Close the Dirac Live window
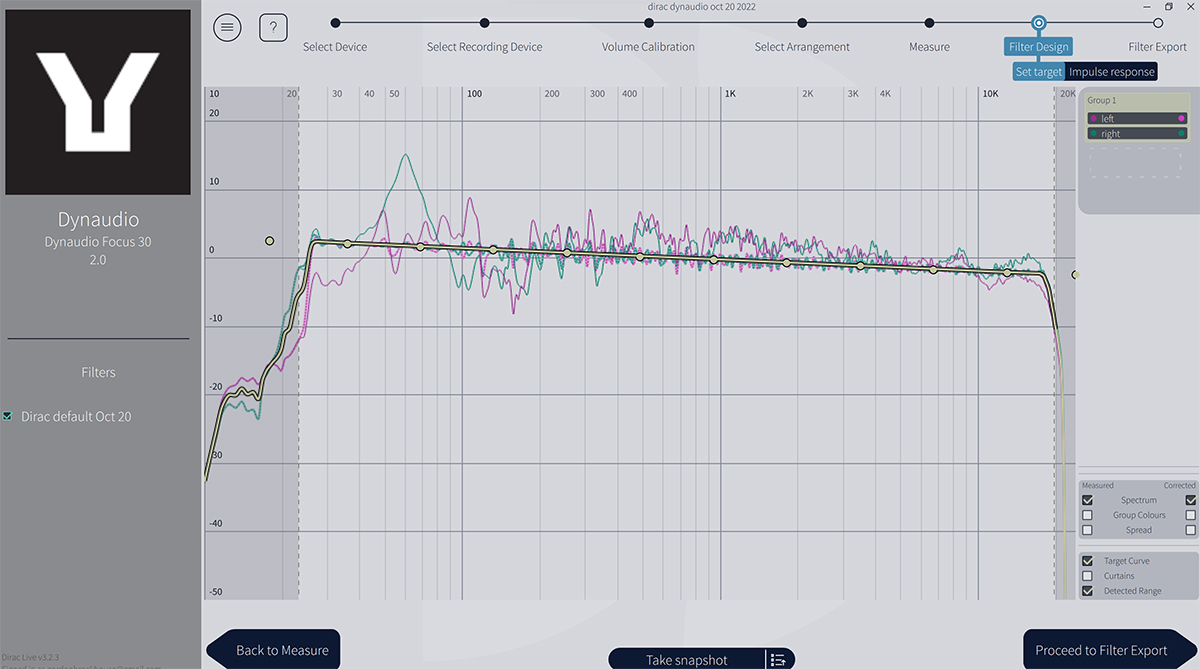This screenshot has height=669, width=1200. coord(1191,7)
